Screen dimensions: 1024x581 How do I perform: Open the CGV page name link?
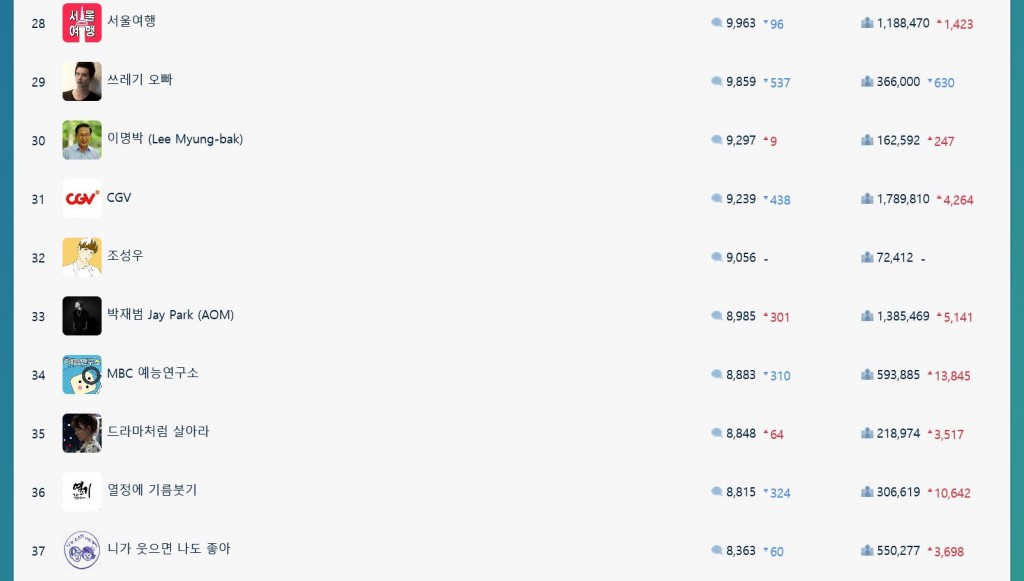pyautogui.click(x=119, y=197)
